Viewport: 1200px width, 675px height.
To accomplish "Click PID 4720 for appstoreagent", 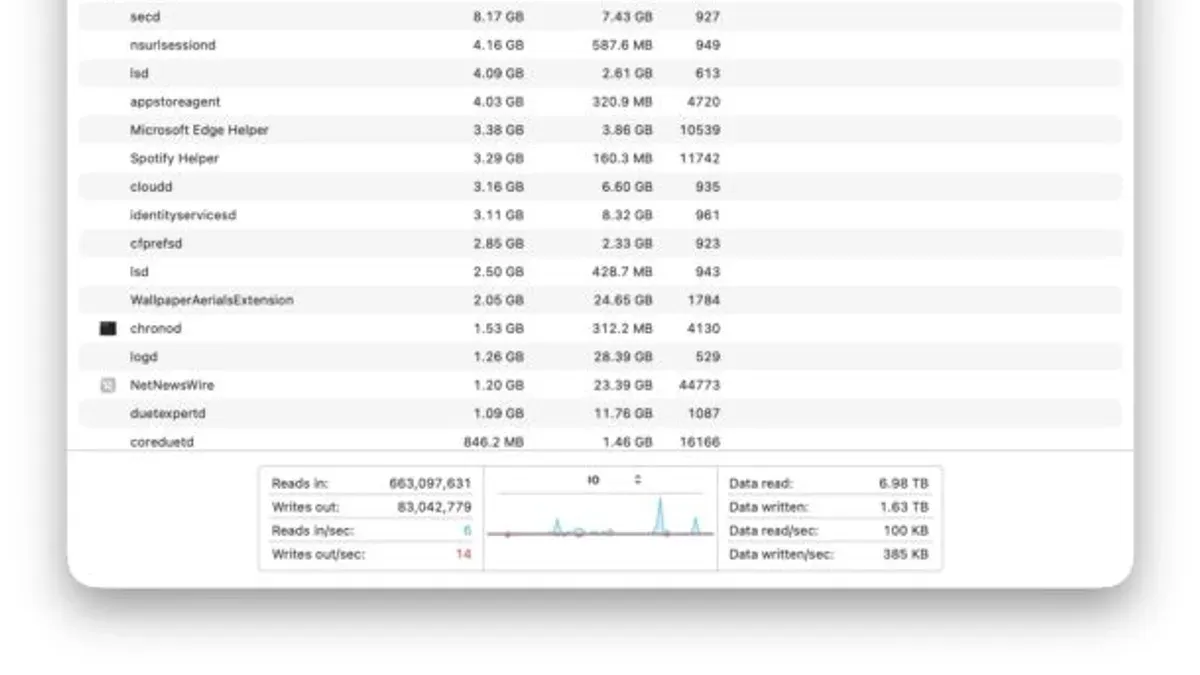I will [704, 102].
